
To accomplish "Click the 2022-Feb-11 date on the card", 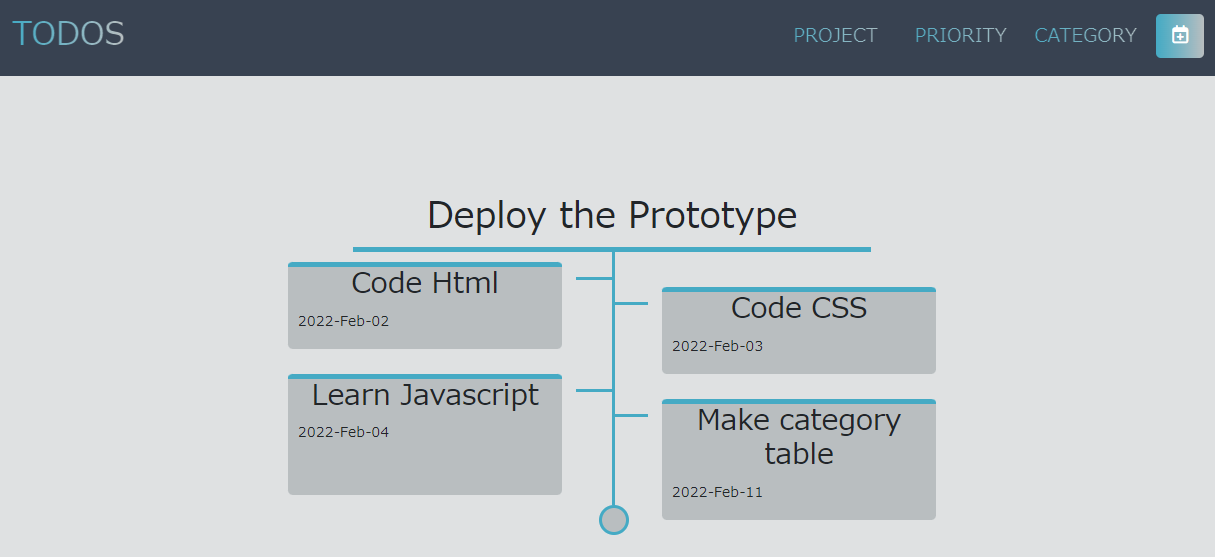I will coord(717,492).
